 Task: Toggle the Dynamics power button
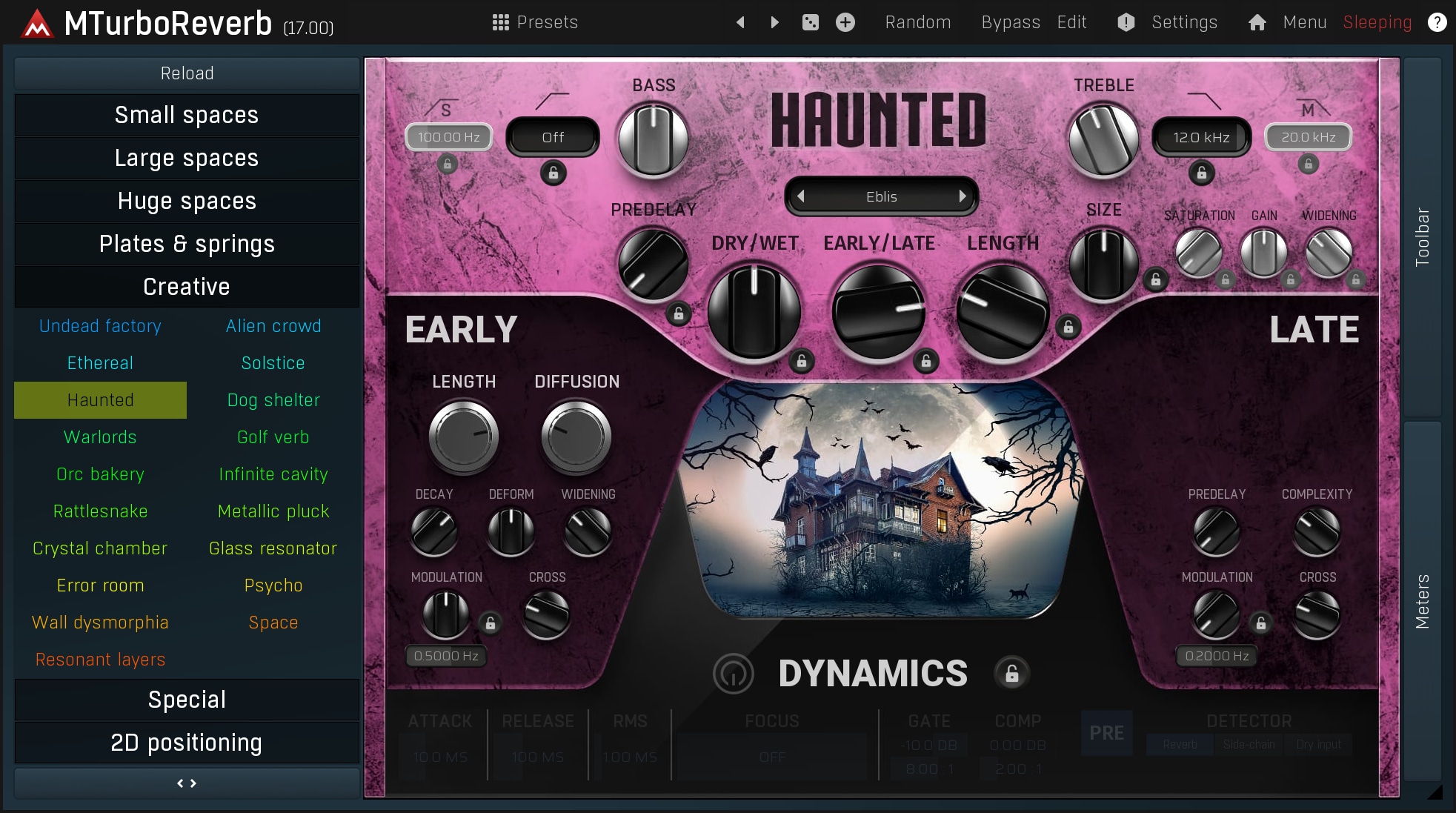point(733,673)
